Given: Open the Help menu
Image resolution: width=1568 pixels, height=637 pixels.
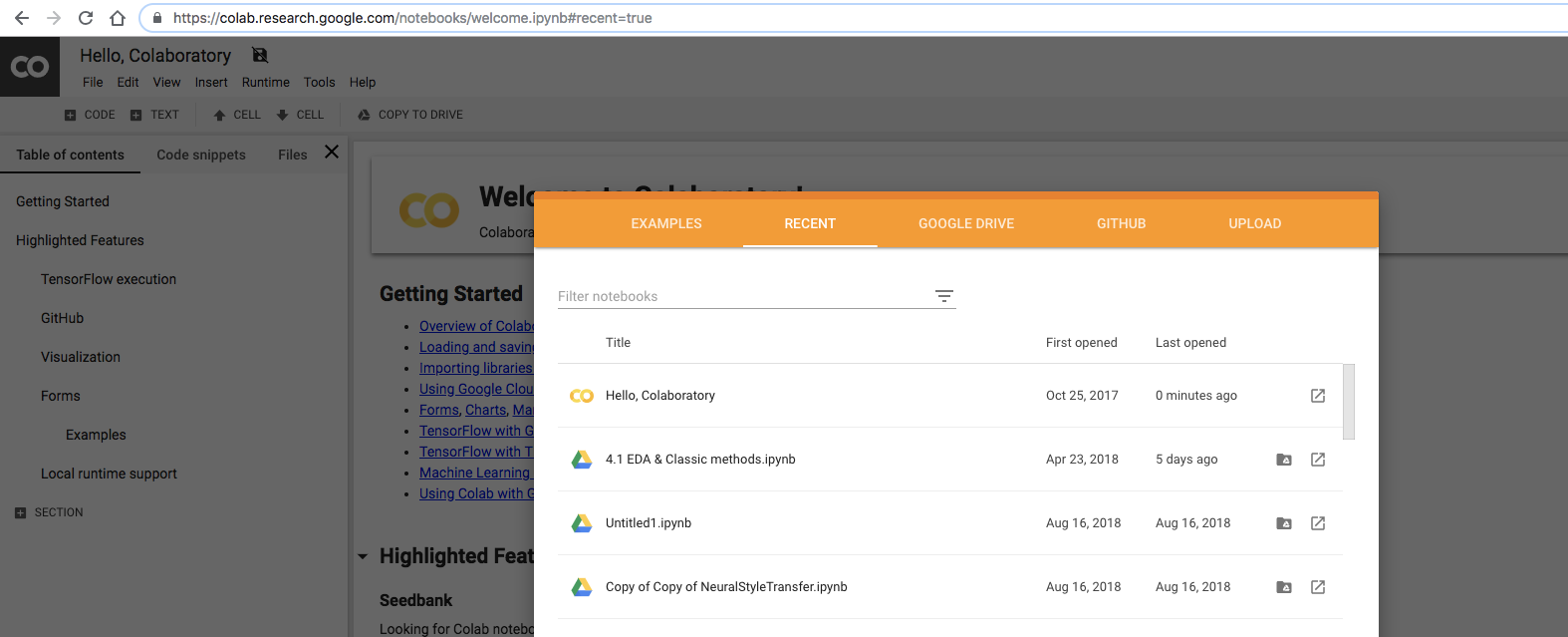Looking at the screenshot, I should (363, 83).
